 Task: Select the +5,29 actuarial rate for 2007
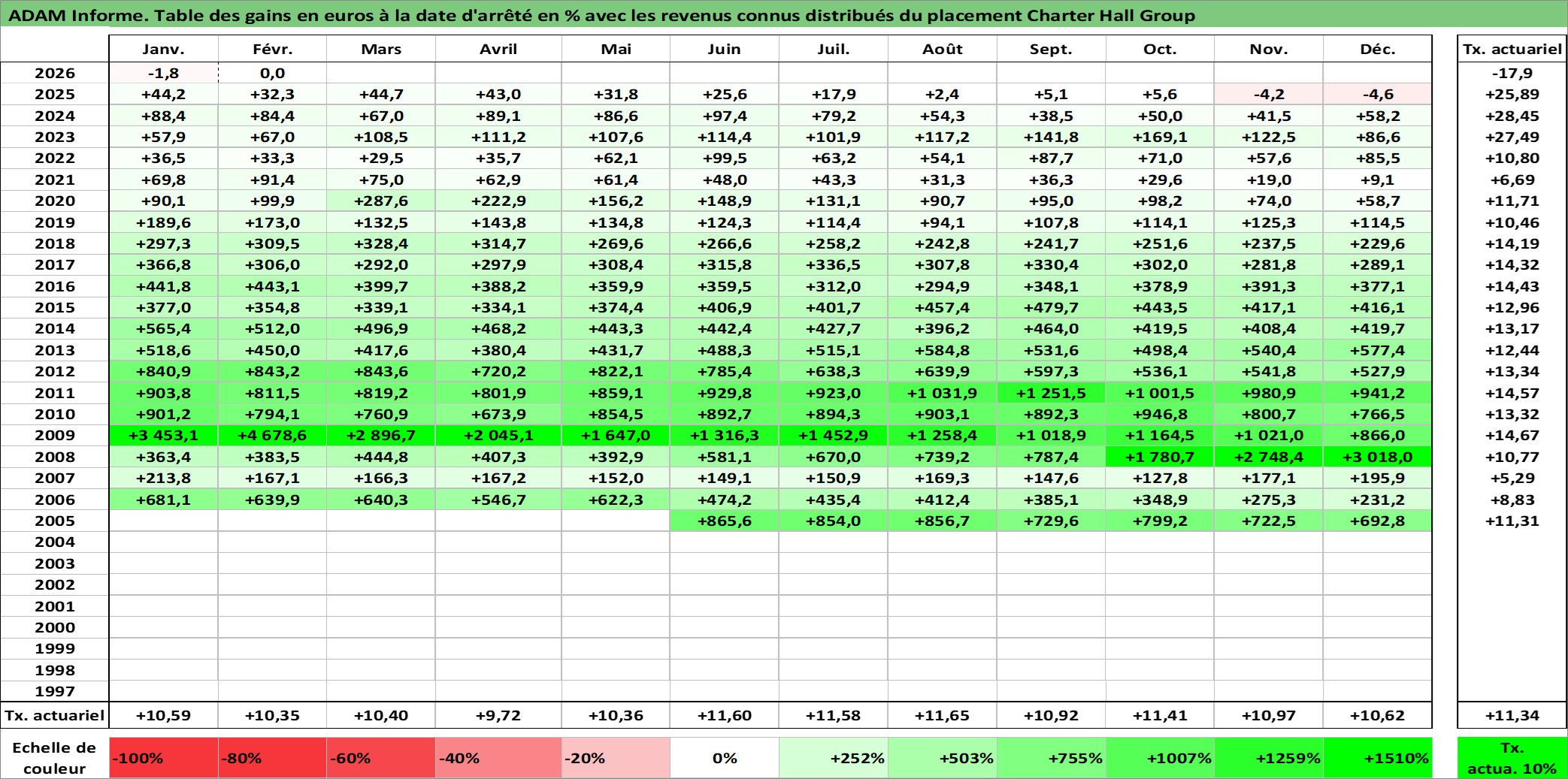coord(1512,478)
